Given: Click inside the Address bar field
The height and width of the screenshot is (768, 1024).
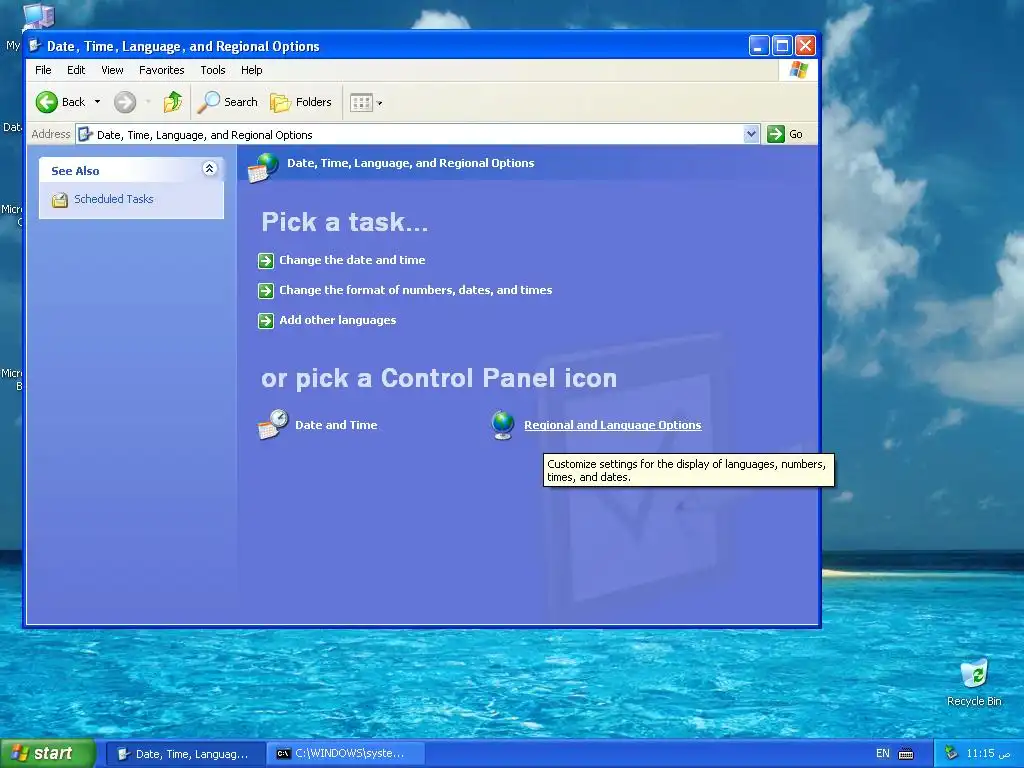Looking at the screenshot, I should pyautogui.click(x=418, y=135).
